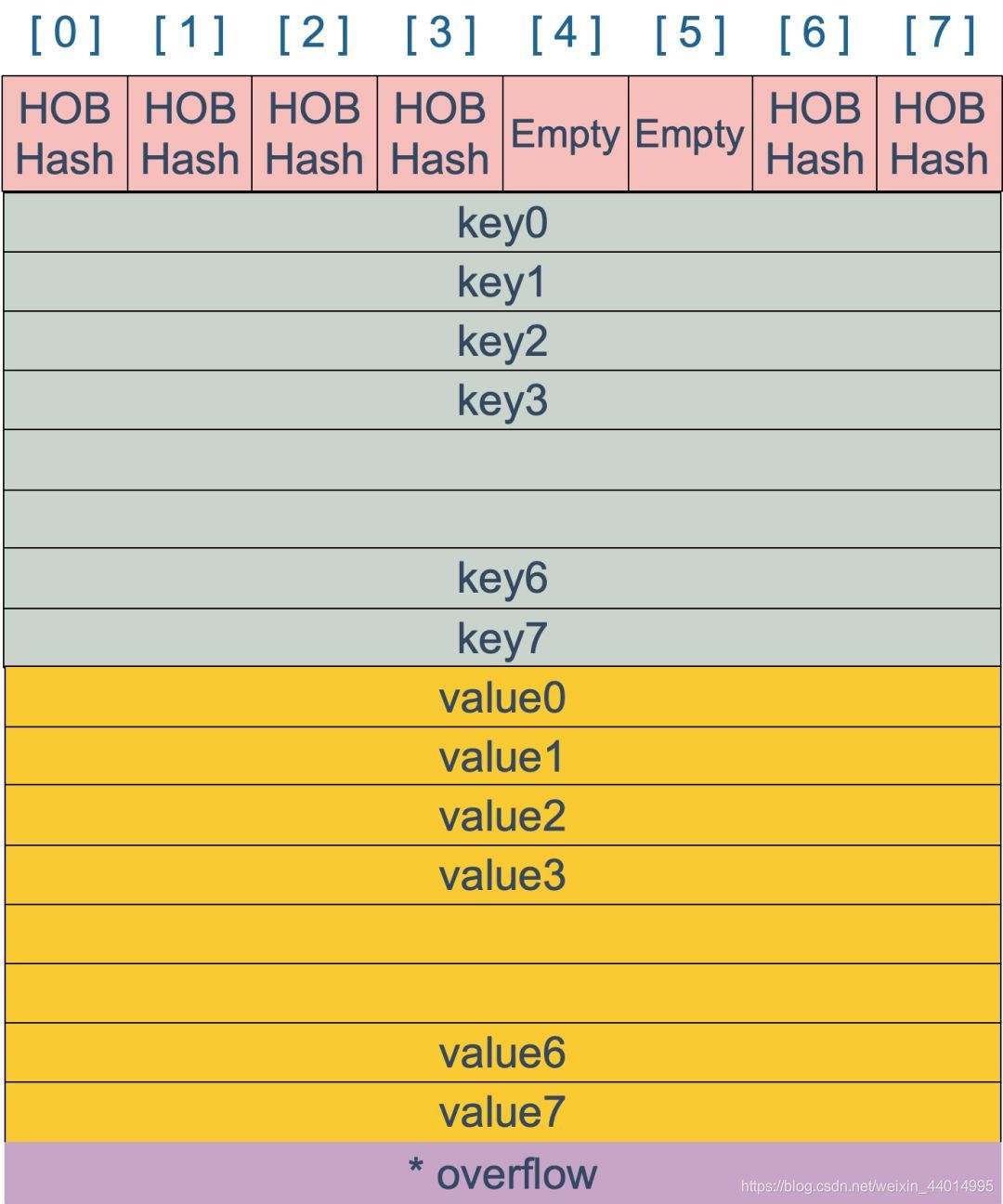The image size is (1003, 1204).
Task: Click the [0] index label
Action: tap(65, 33)
